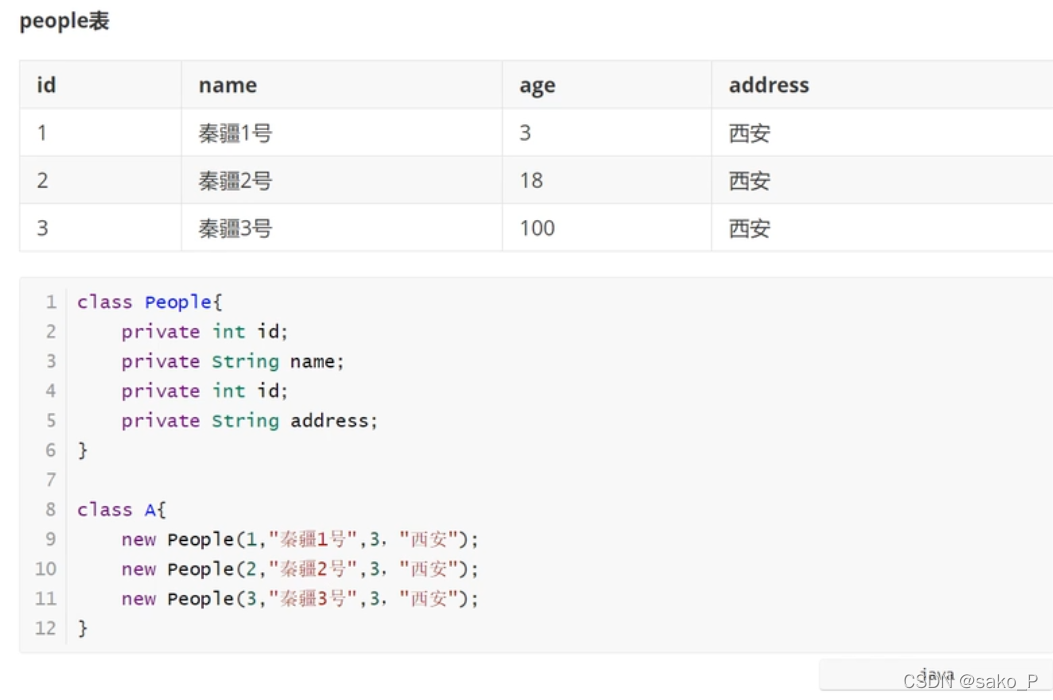The image size is (1053, 700).
Task: Click the 'java' language label below code
Action: click(x=936, y=674)
